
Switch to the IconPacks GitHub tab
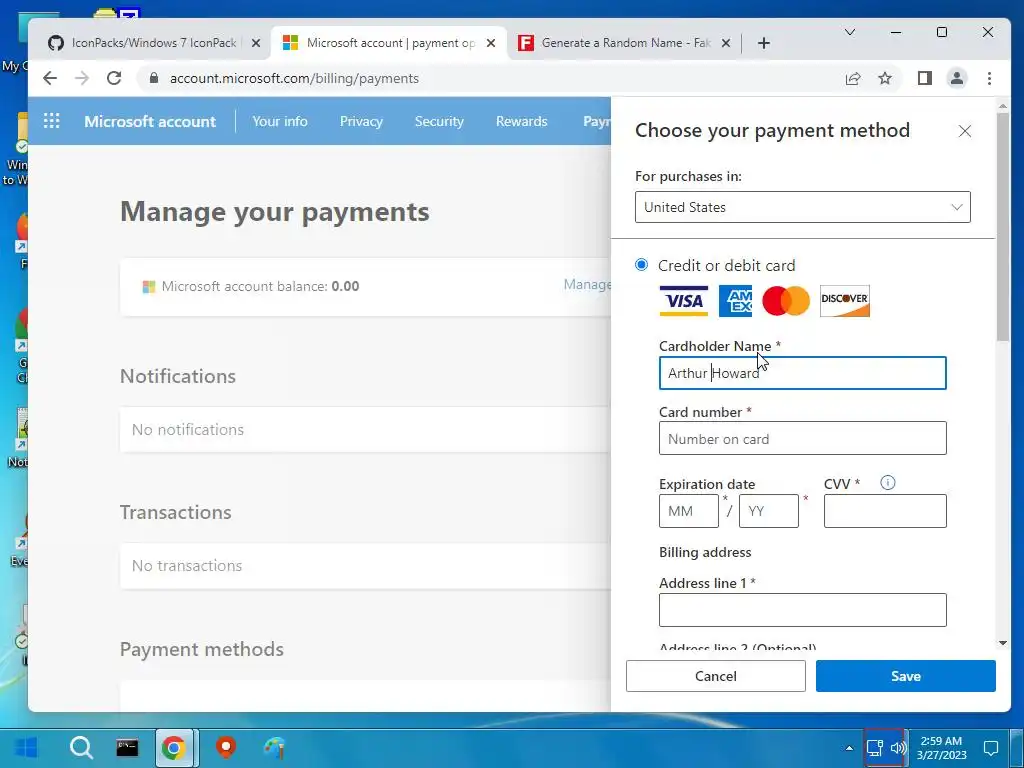click(153, 43)
